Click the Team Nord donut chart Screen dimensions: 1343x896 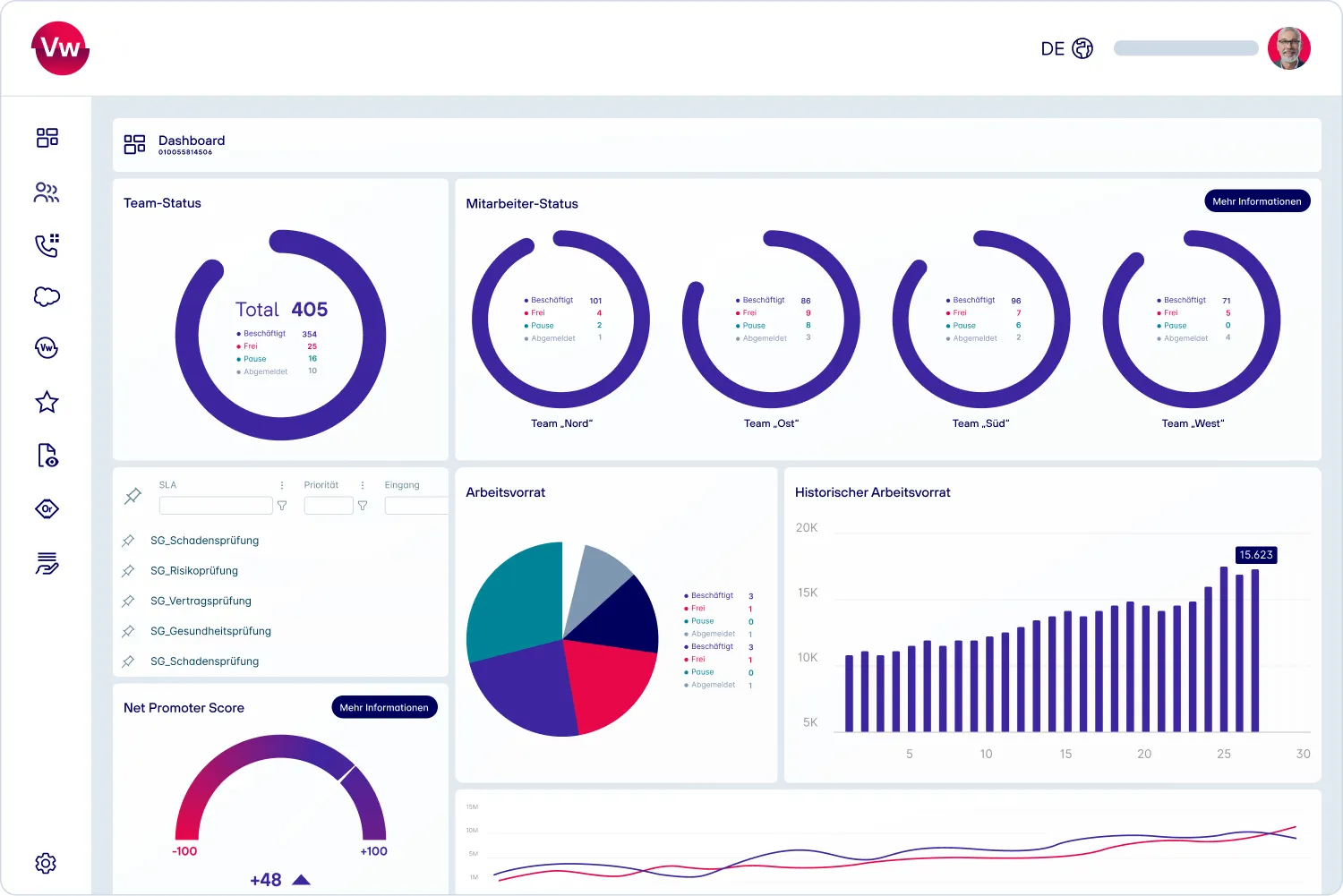(x=560, y=320)
